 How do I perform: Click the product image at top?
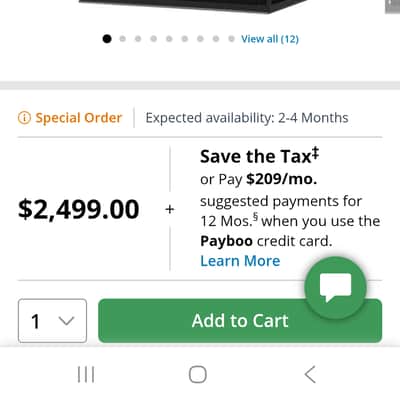pos(193,7)
